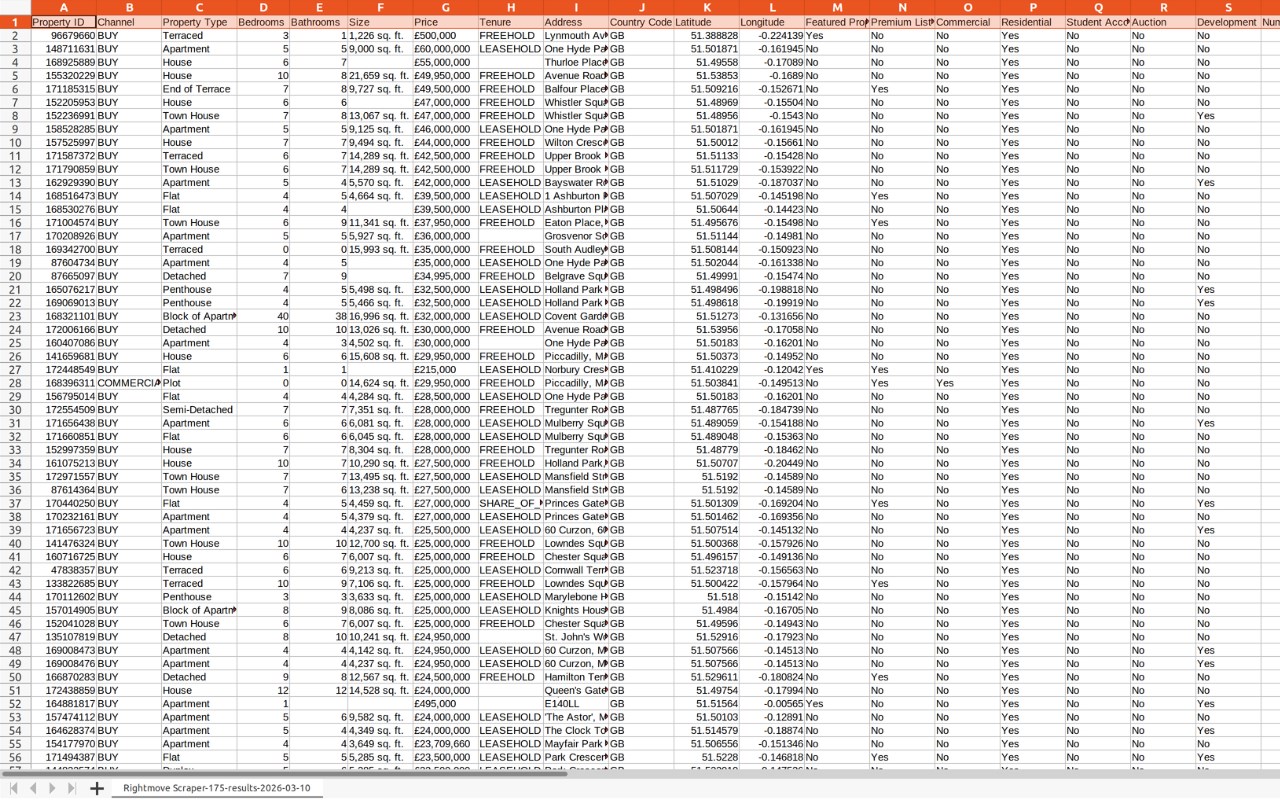Select row 1 header
The width and height of the screenshot is (1280, 800).
pos(15,21)
